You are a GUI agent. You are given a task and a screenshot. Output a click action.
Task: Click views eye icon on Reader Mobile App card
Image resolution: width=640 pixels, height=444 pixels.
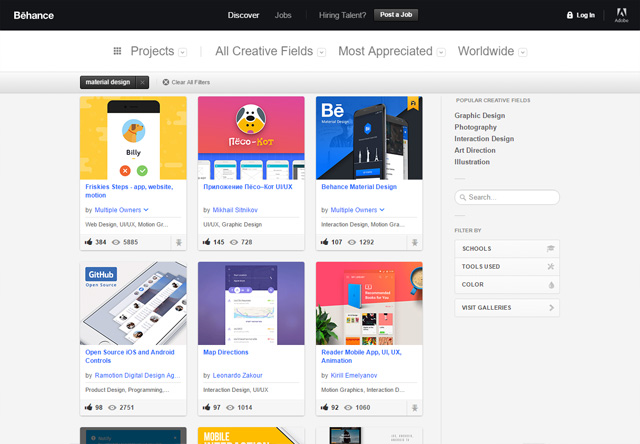click(x=348, y=408)
